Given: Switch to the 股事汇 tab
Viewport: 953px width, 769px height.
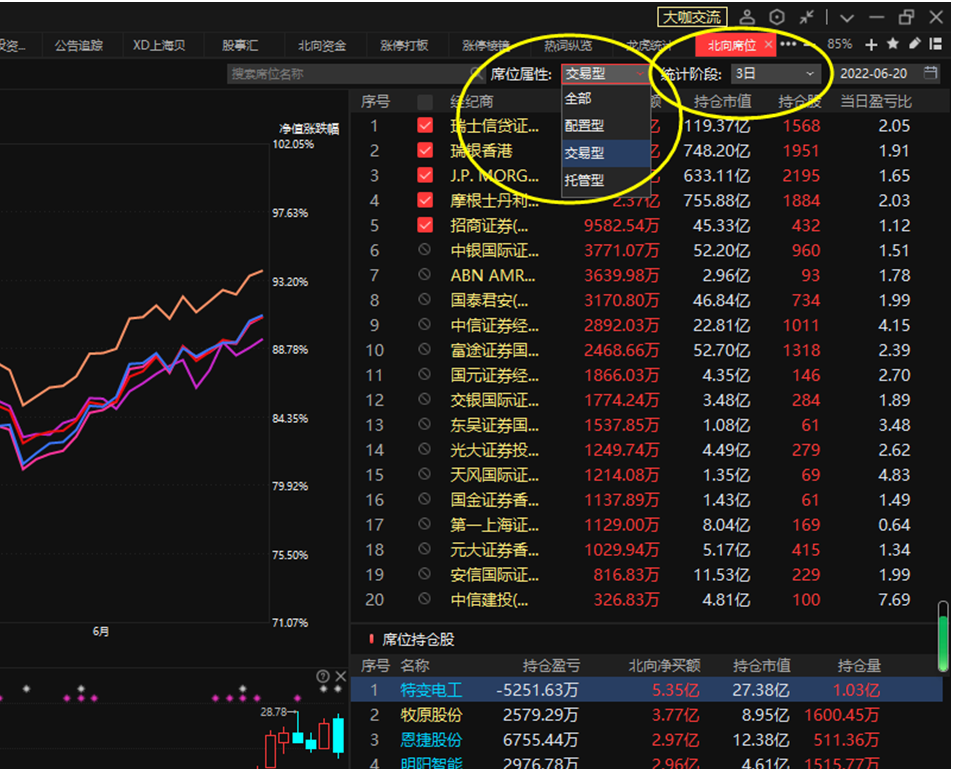Looking at the screenshot, I should coord(240,45).
